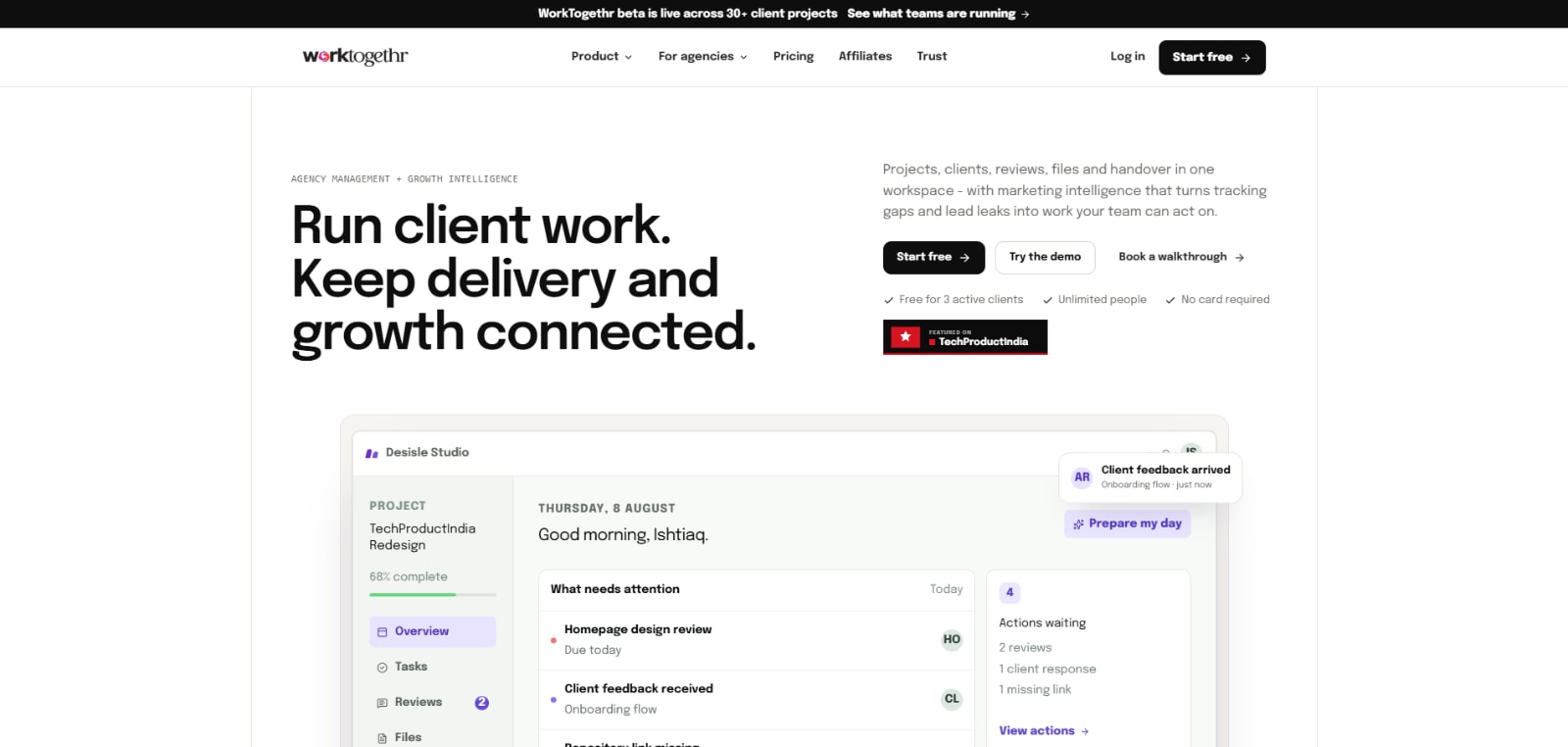This screenshot has width=1568, height=747.
Task: Click the TechProductIndia Redesign project name
Action: [x=422, y=536]
